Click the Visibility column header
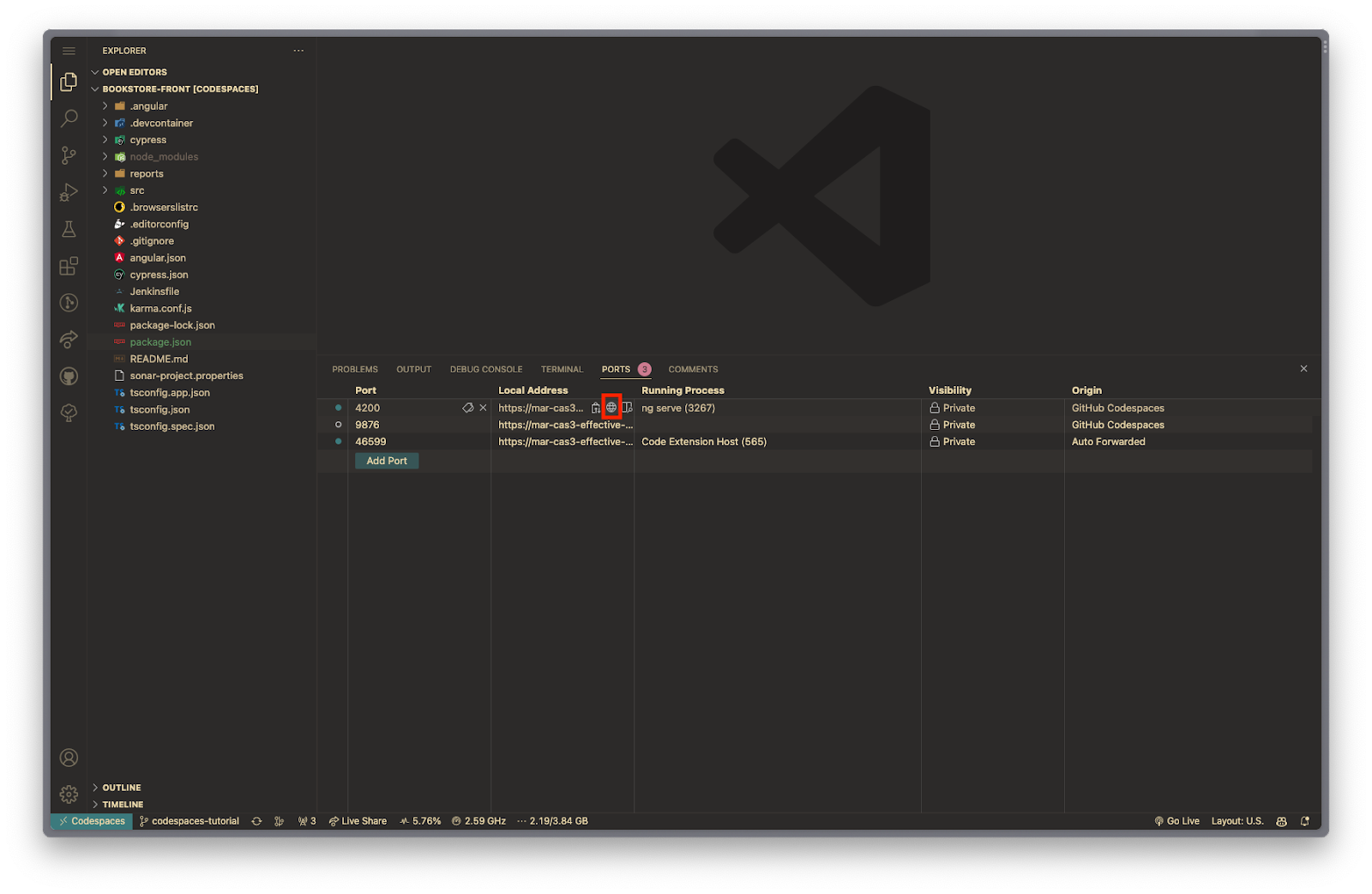The width and height of the screenshot is (1372, 894). (950, 390)
